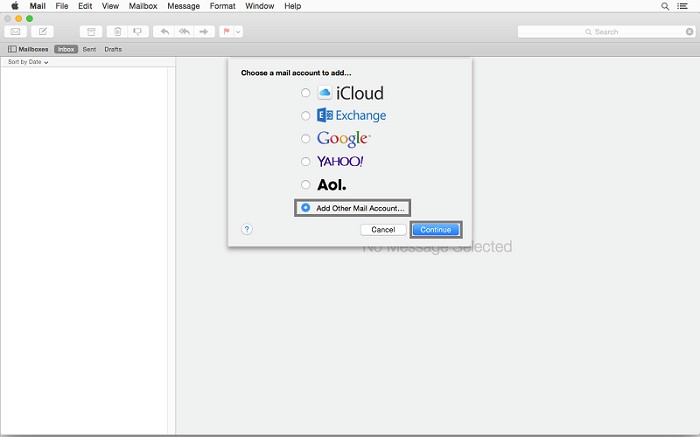Screen dimensions: 700x437
Task: Open the Apple menu
Action: 15,6
